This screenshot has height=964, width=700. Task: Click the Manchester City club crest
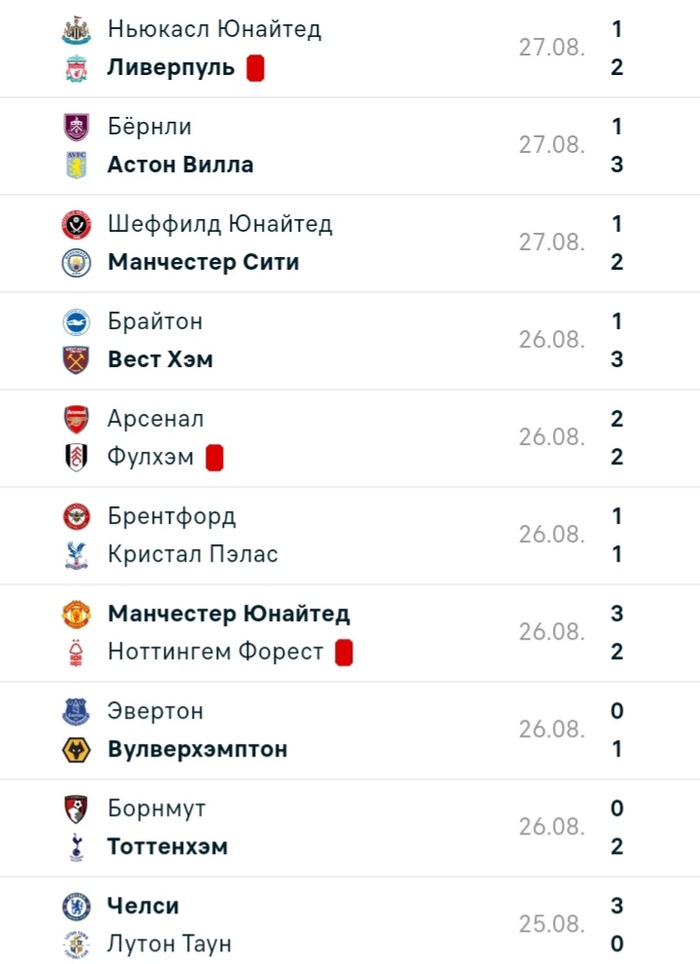coord(76,262)
